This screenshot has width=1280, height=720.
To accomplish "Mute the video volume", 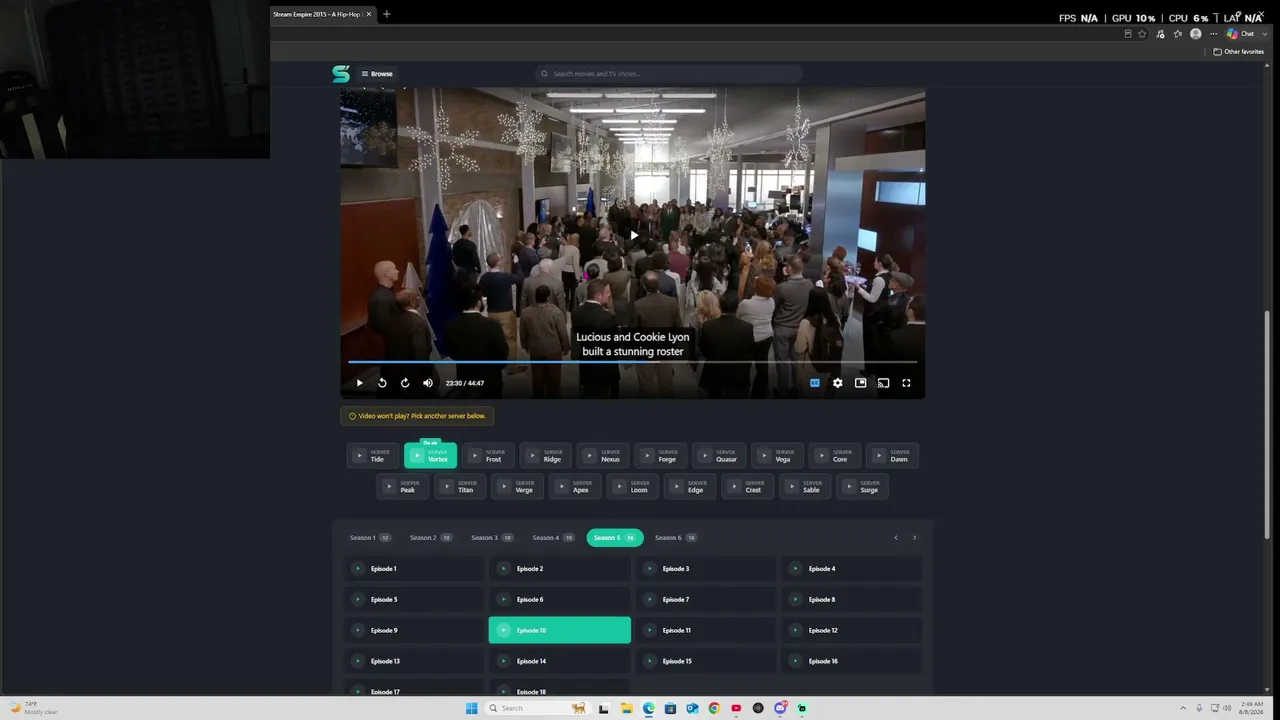I will pos(428,383).
